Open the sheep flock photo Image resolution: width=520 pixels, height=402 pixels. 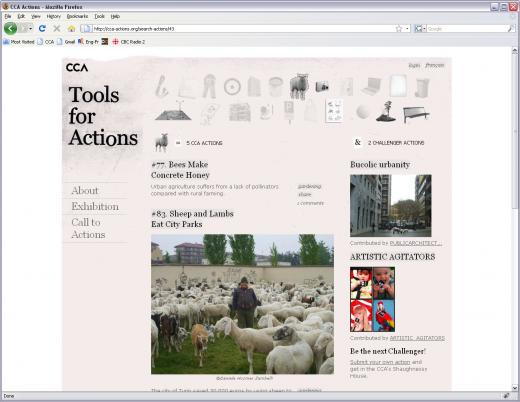tap(242, 304)
